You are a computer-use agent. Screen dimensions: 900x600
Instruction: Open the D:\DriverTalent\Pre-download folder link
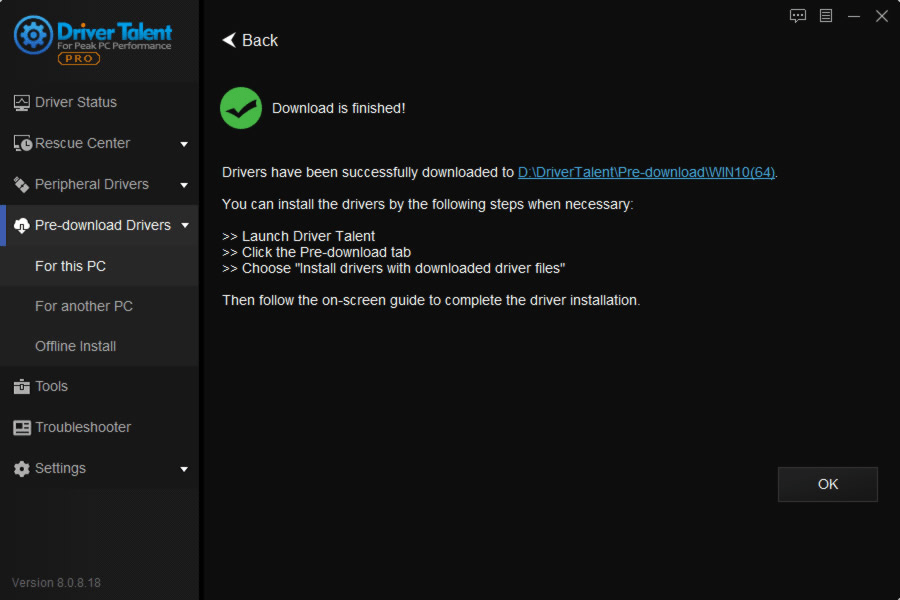pyautogui.click(x=646, y=172)
